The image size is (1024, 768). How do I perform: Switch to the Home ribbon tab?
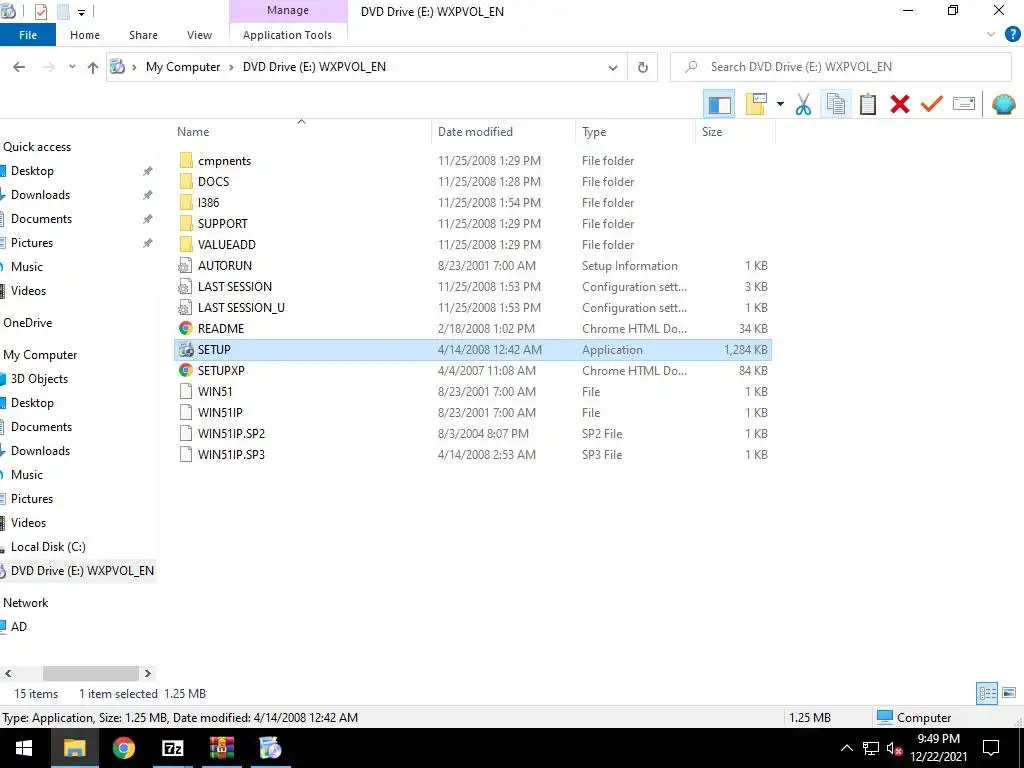pos(85,35)
